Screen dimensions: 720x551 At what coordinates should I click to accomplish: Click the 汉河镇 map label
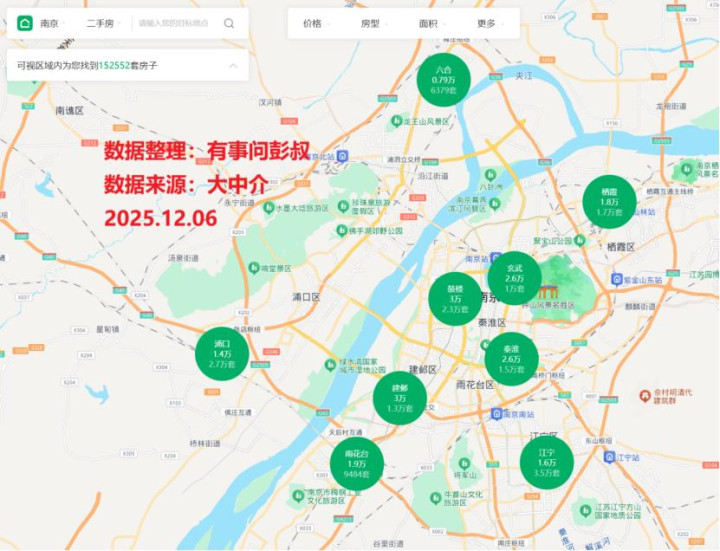pyautogui.click(x=270, y=102)
